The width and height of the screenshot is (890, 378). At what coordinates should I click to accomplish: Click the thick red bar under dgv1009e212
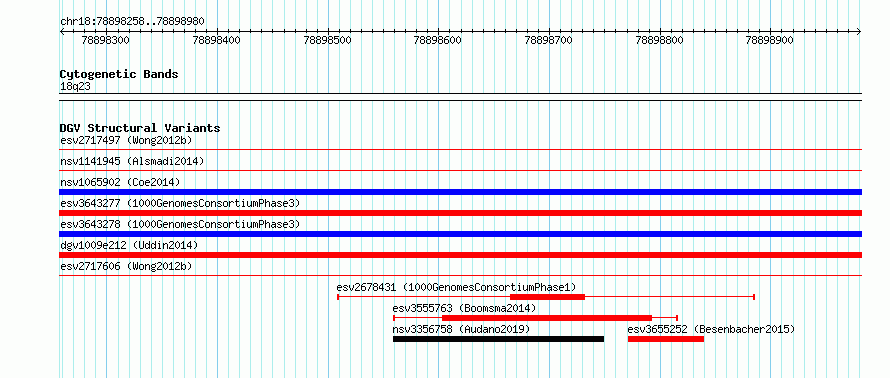point(460,255)
